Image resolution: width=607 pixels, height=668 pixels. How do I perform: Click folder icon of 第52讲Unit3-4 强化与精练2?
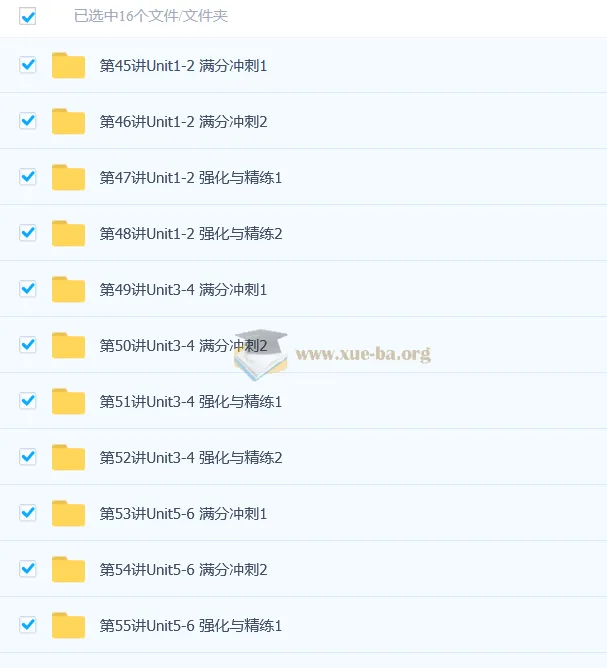[x=68, y=457]
